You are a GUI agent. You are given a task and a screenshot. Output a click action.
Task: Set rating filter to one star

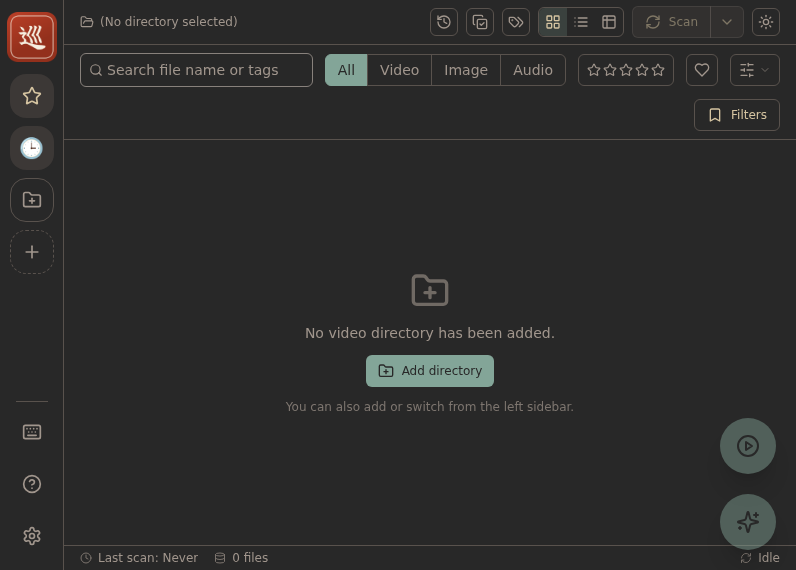point(594,70)
